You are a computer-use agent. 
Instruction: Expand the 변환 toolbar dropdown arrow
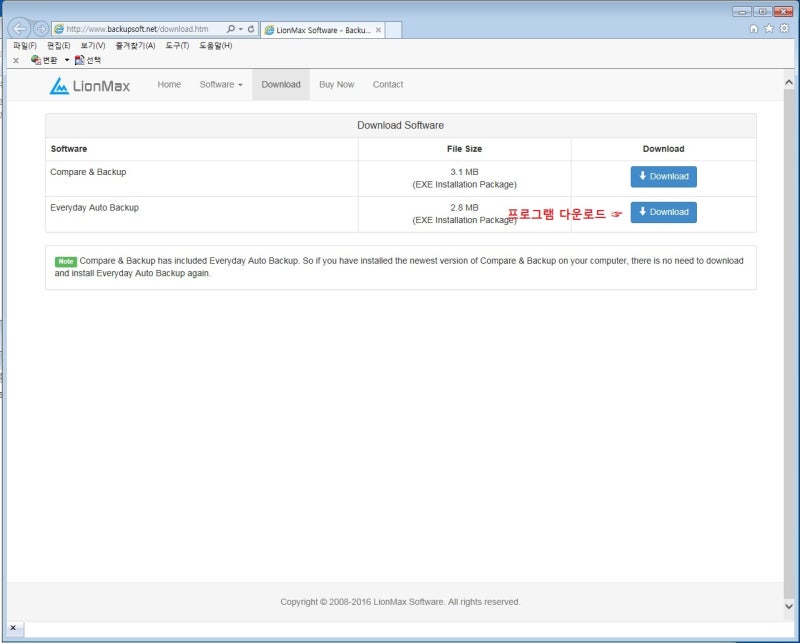tap(65, 59)
